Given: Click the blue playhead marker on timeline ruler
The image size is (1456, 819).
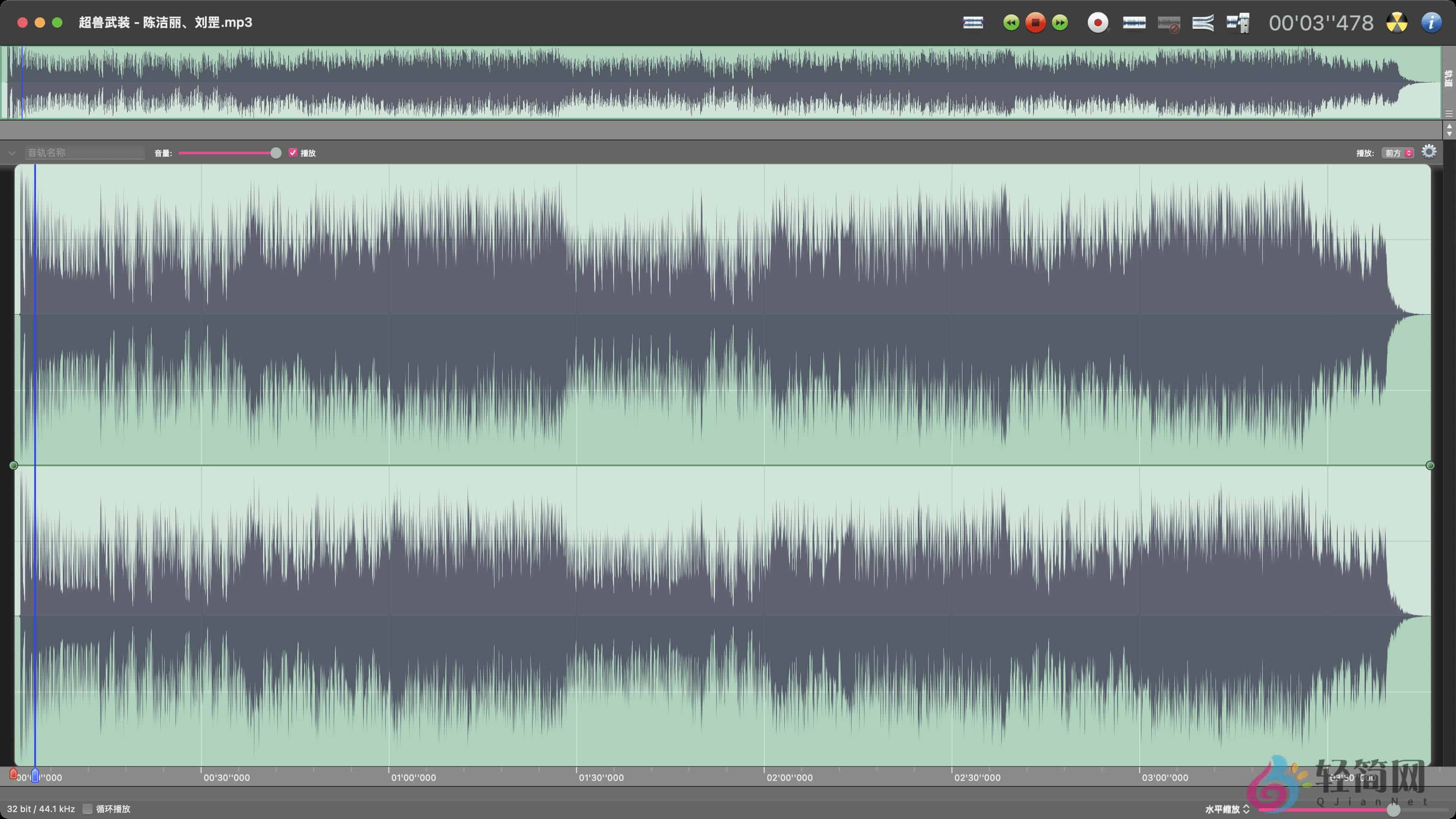Looking at the screenshot, I should coord(35,775).
